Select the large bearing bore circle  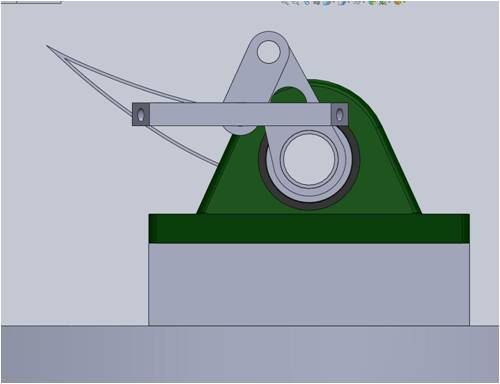coord(310,159)
